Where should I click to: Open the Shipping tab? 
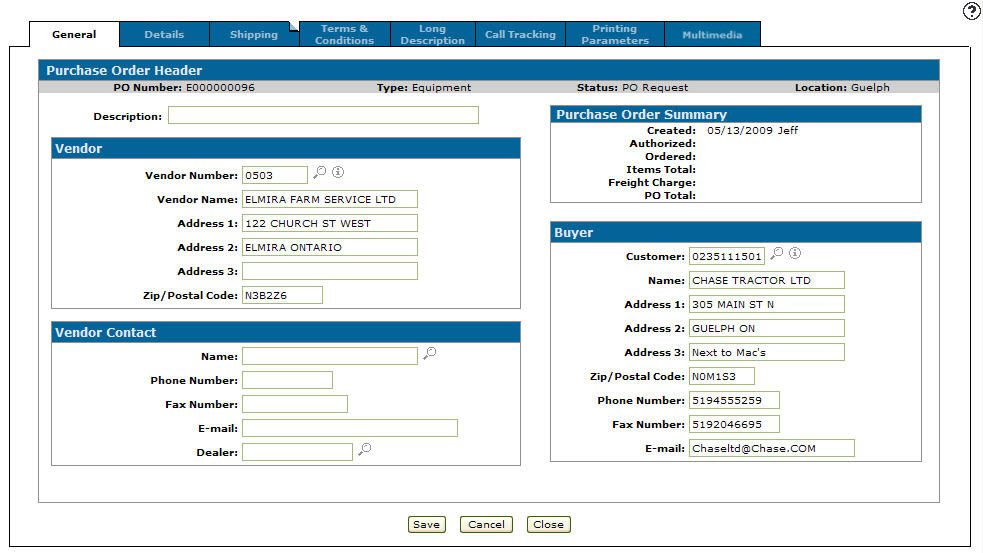point(254,34)
